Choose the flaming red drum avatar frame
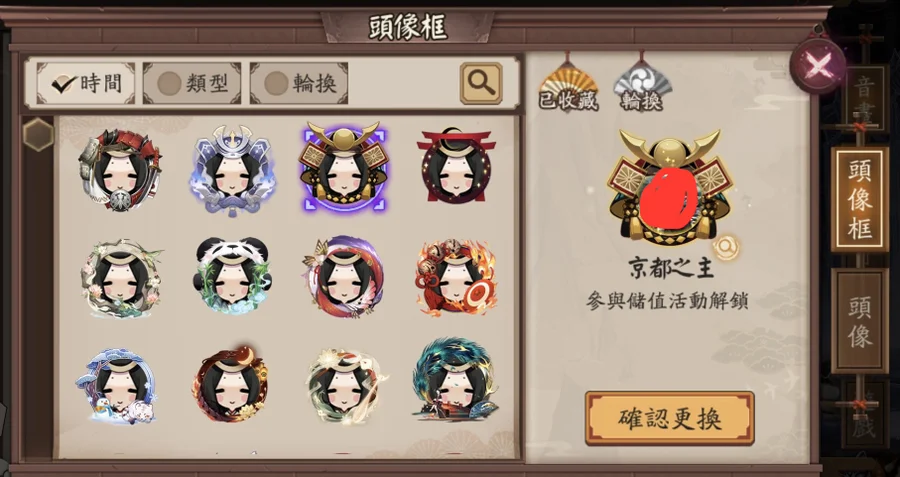The height and width of the screenshot is (477, 900). (456, 277)
